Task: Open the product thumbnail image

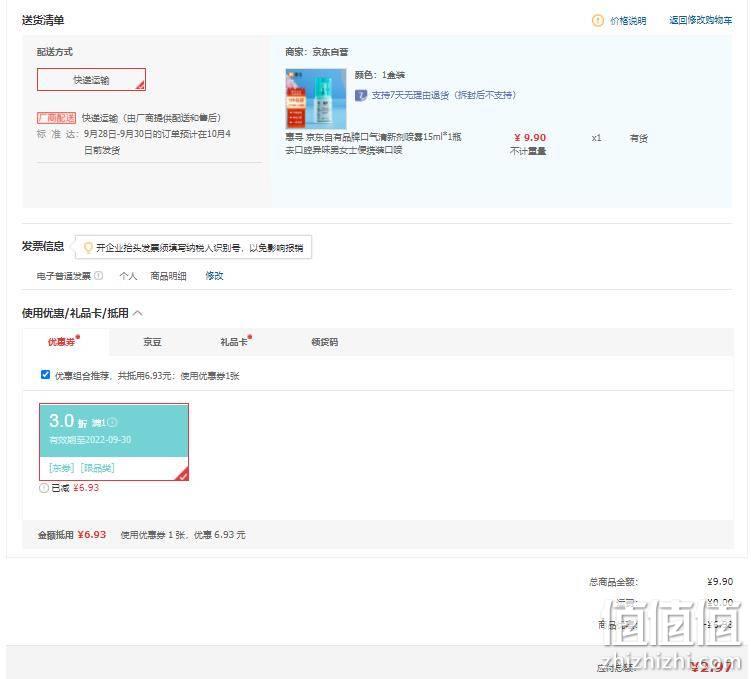Action: pyautogui.click(x=316, y=99)
